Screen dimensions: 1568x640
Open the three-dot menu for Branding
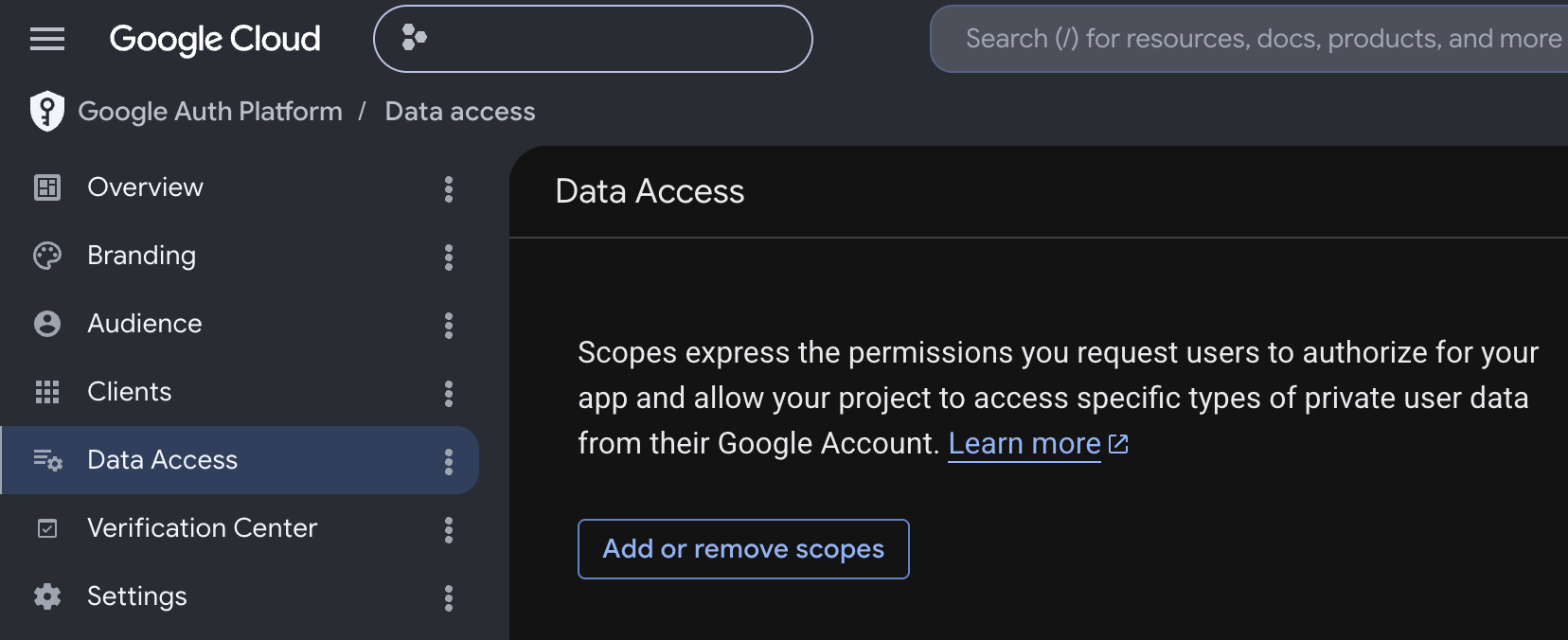coord(449,257)
